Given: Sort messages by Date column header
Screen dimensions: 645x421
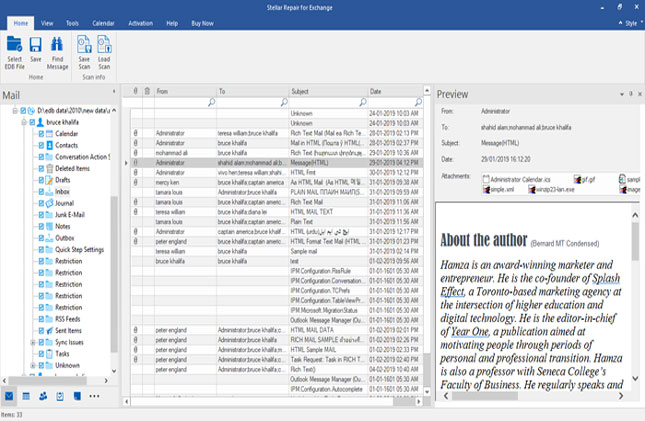Looking at the screenshot, I should [x=395, y=91].
